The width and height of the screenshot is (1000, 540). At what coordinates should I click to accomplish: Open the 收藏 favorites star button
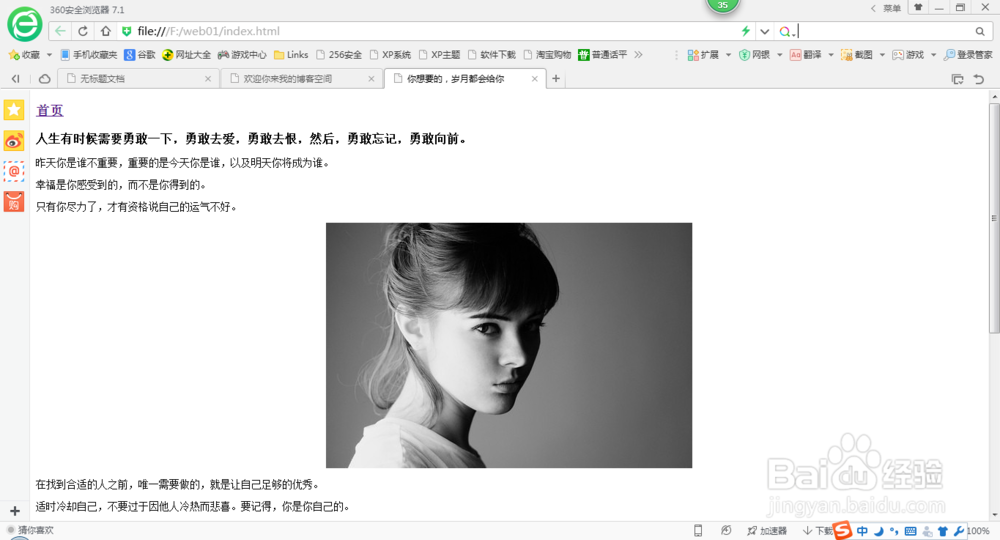click(24, 55)
